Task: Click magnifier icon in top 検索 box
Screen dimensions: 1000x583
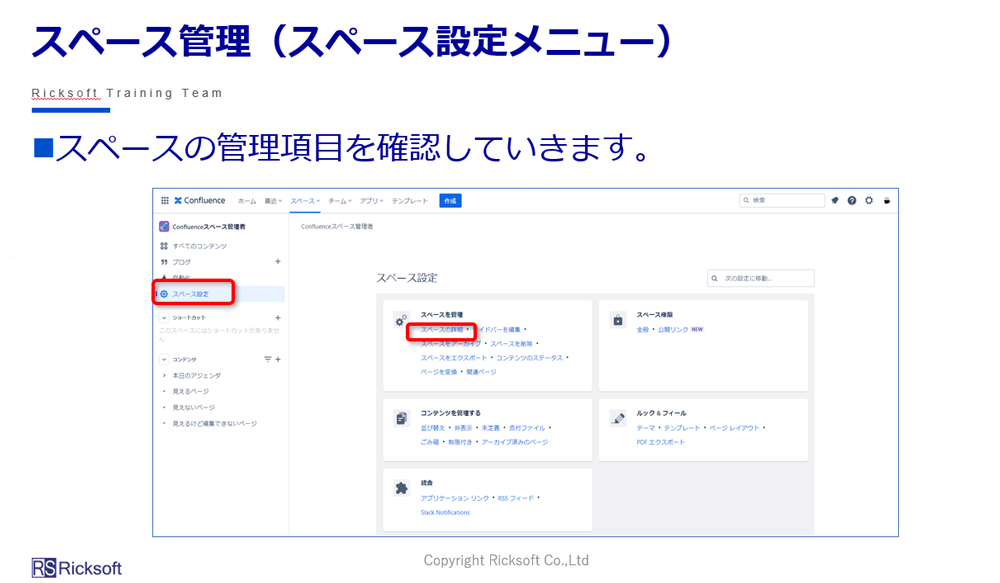Action: click(746, 200)
